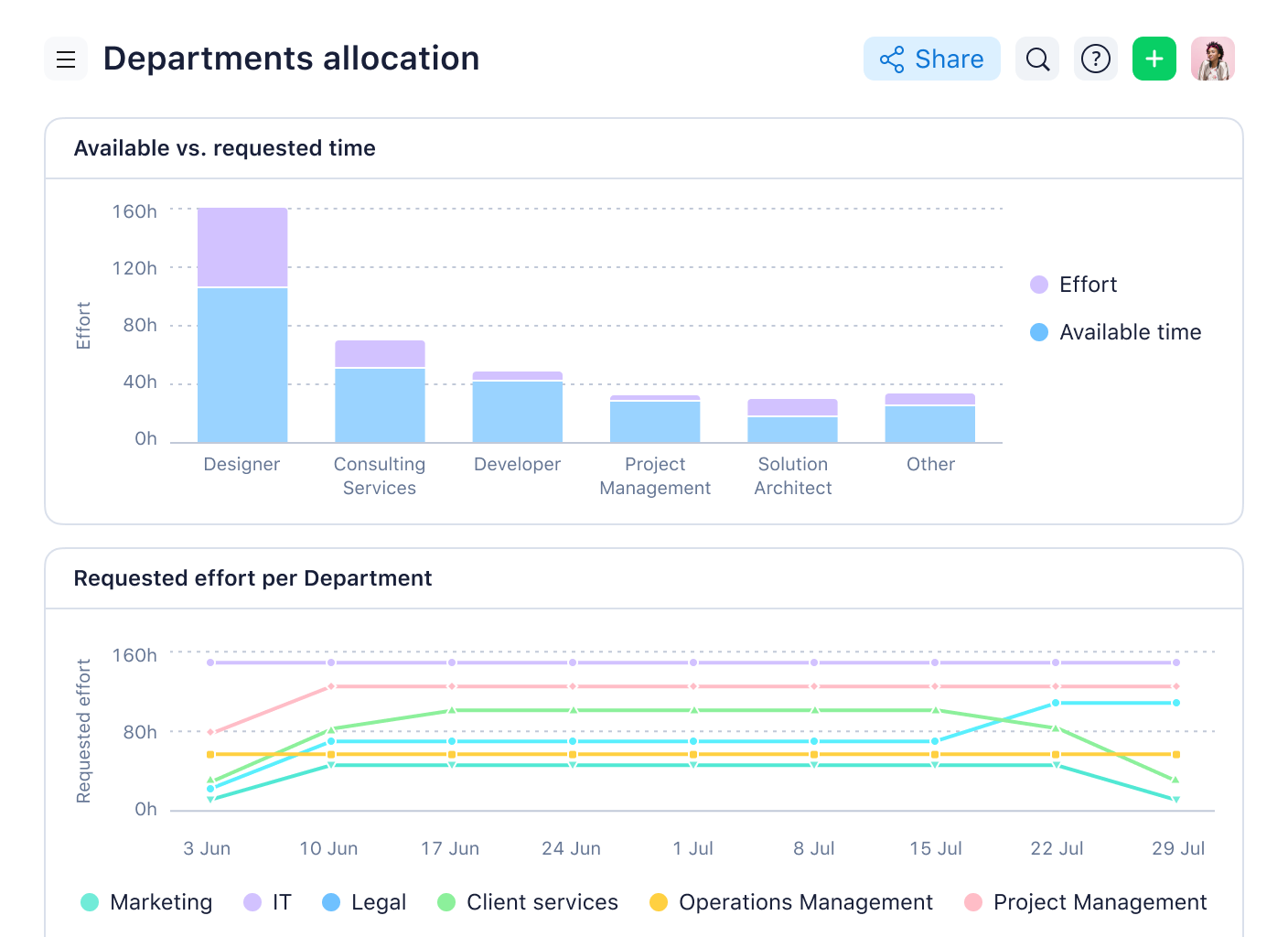The height and width of the screenshot is (937, 1288).
Task: Click the Share button
Action: pyautogui.click(x=932, y=59)
